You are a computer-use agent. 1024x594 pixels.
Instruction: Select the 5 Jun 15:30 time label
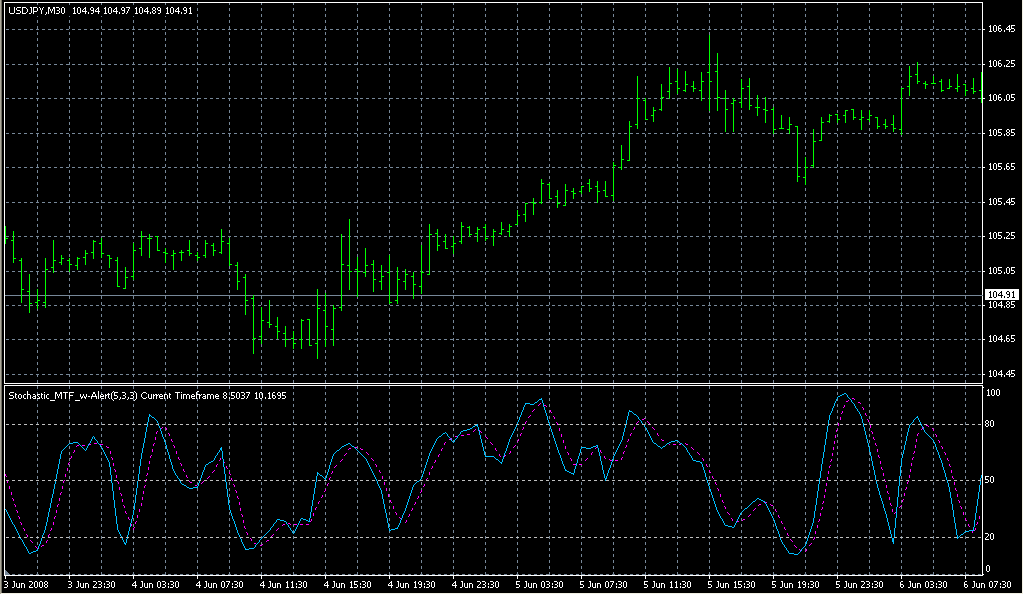(730, 584)
